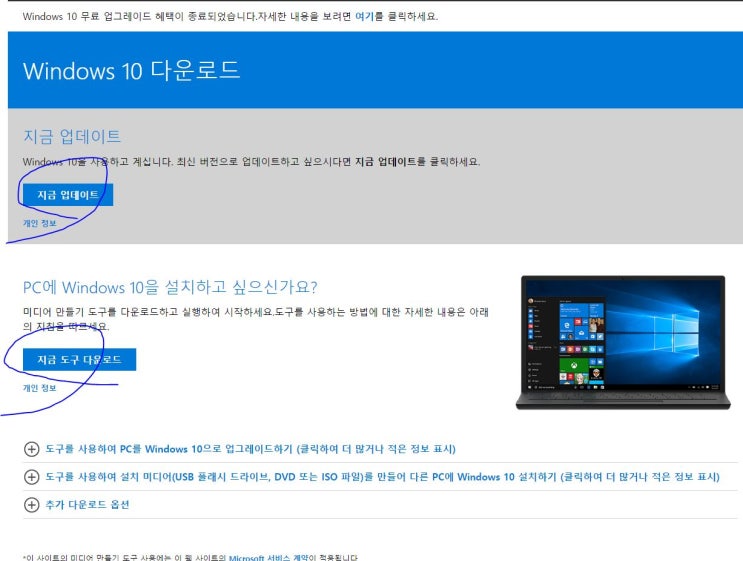
Task: Click the Windows 10 laptop image
Action: click(x=623, y=342)
